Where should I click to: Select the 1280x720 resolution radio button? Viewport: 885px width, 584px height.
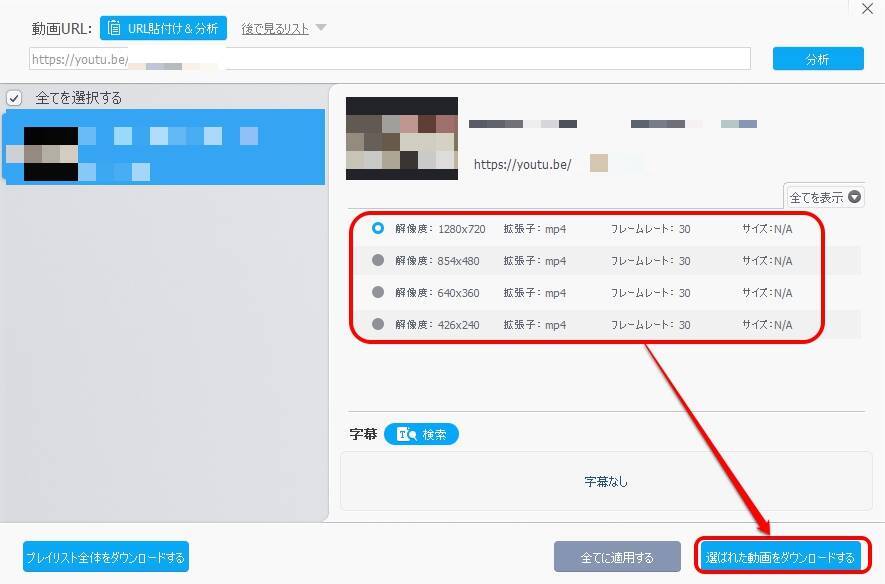pyautogui.click(x=377, y=229)
